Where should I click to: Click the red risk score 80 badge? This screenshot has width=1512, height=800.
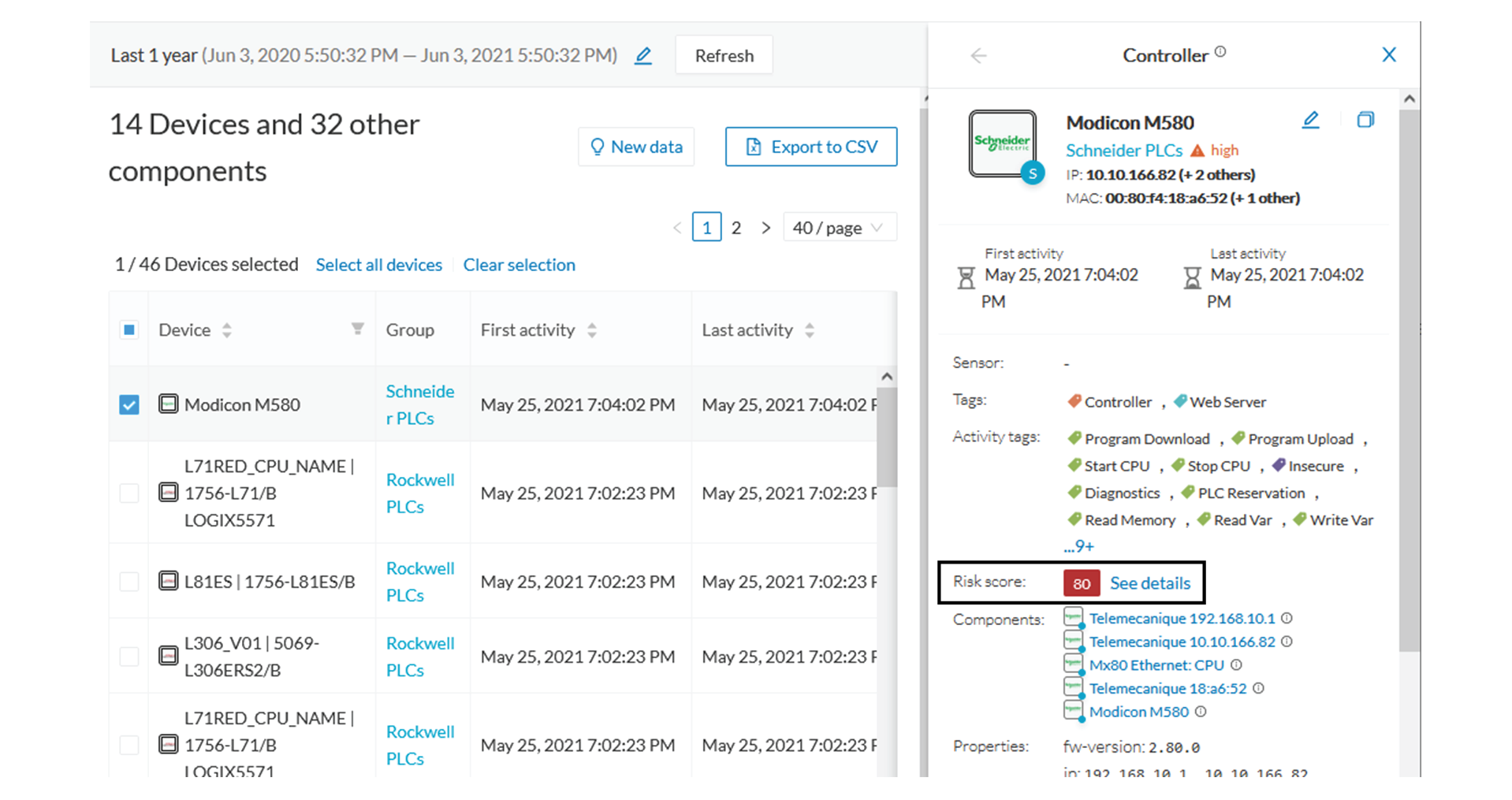coord(1082,583)
